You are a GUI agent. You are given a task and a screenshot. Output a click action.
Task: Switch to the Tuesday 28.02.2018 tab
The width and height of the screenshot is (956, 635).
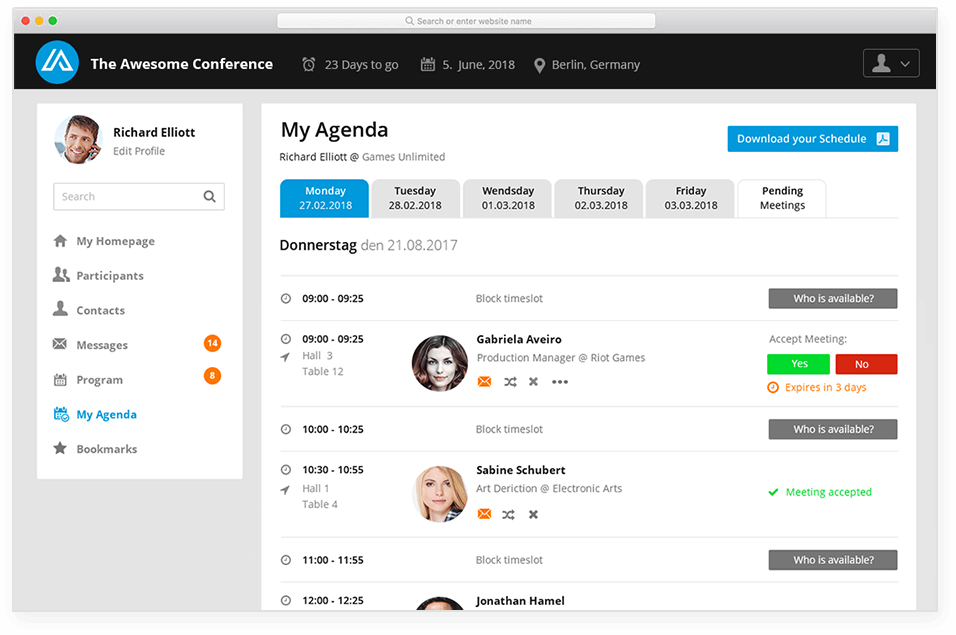(x=415, y=198)
